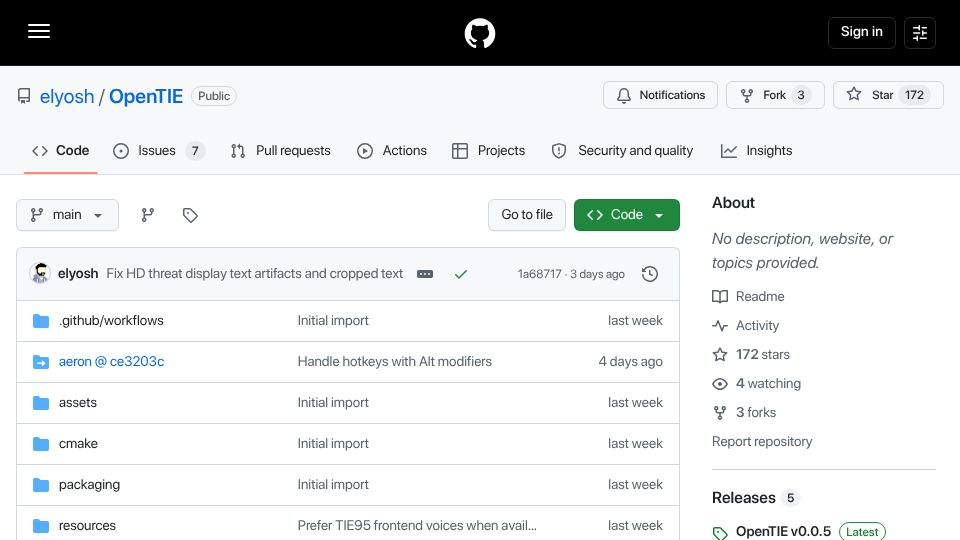The height and width of the screenshot is (540, 960).
Task: Open the Issues tab
Action: 159,151
